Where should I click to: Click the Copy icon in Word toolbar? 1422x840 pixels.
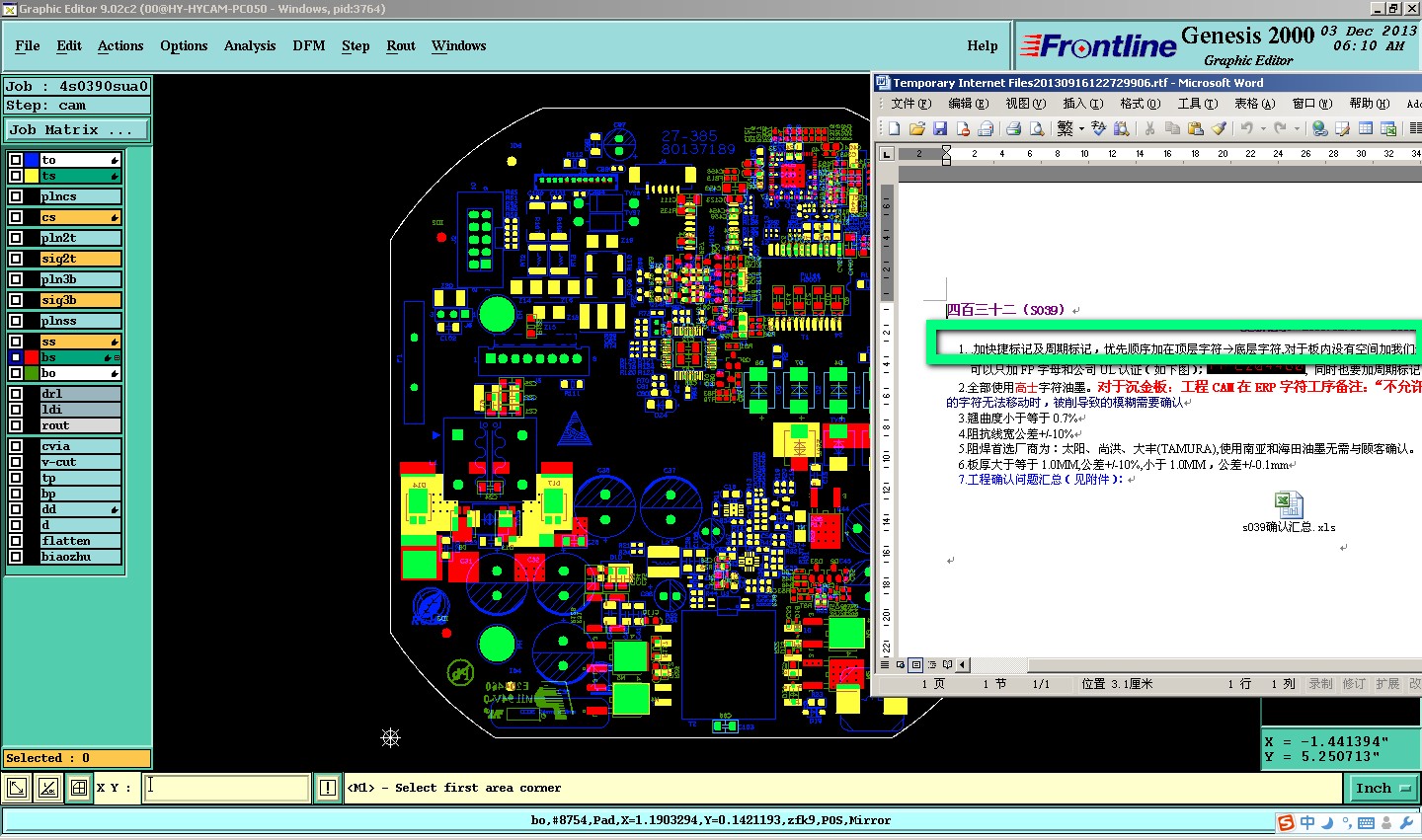click(1172, 128)
